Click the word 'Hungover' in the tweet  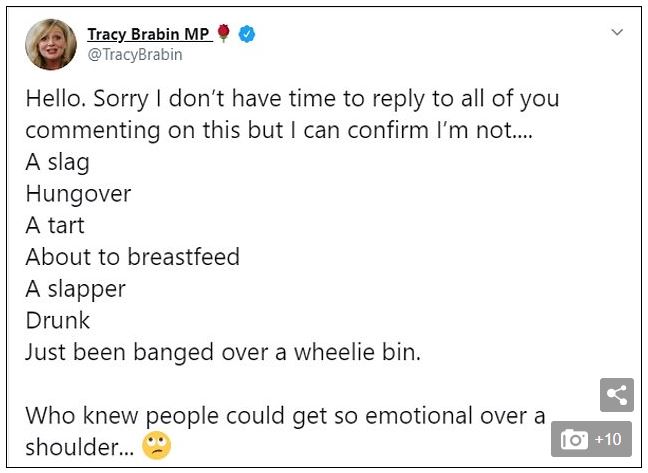point(78,194)
